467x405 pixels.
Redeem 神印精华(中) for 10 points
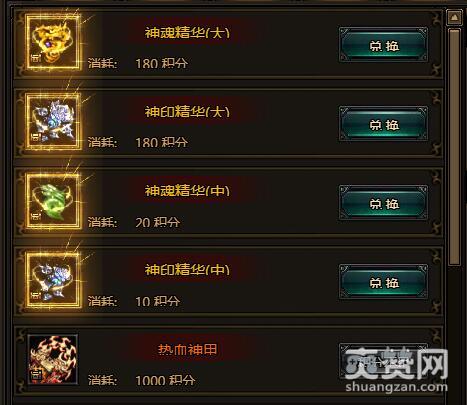[383, 282]
